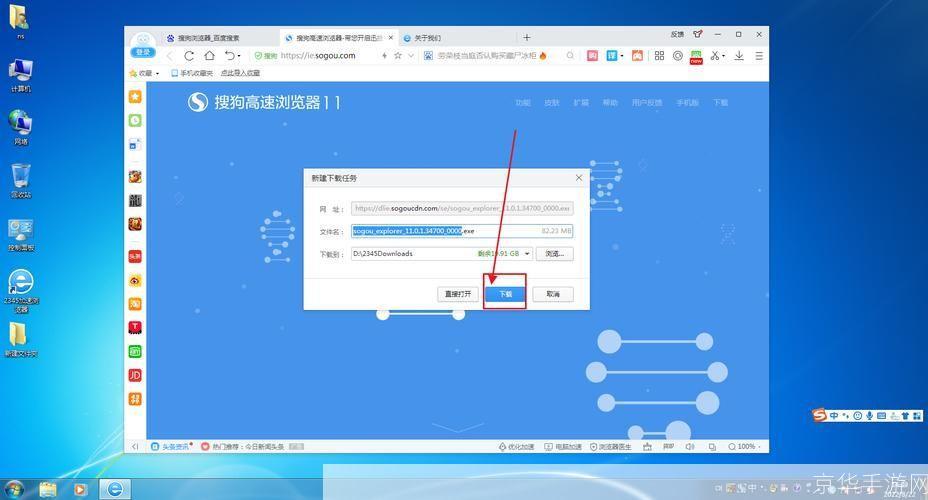Click the blue 译 translate toolbar icon

coord(611,56)
